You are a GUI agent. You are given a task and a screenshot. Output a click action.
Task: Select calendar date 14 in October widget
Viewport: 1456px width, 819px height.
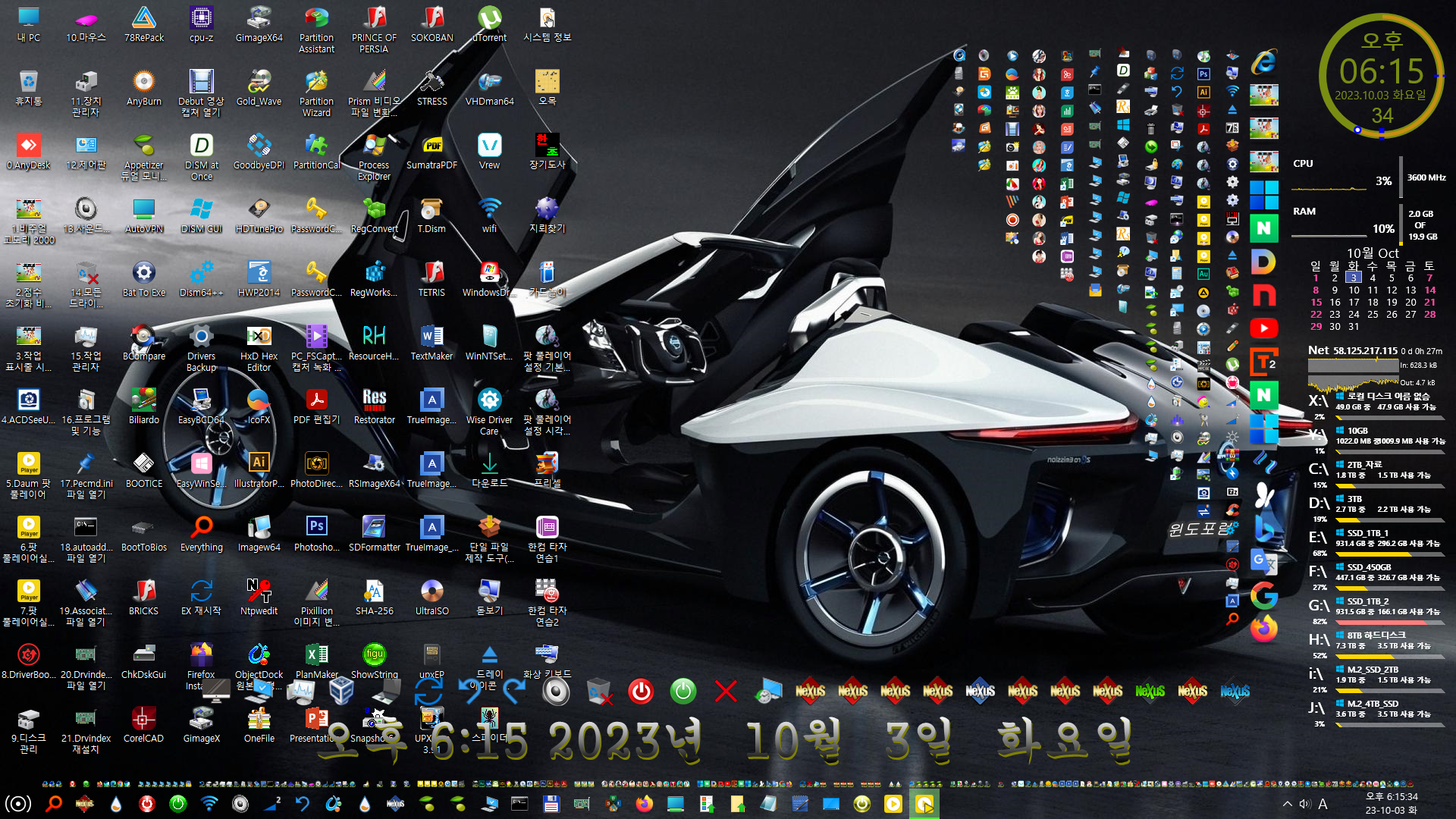tap(1429, 290)
